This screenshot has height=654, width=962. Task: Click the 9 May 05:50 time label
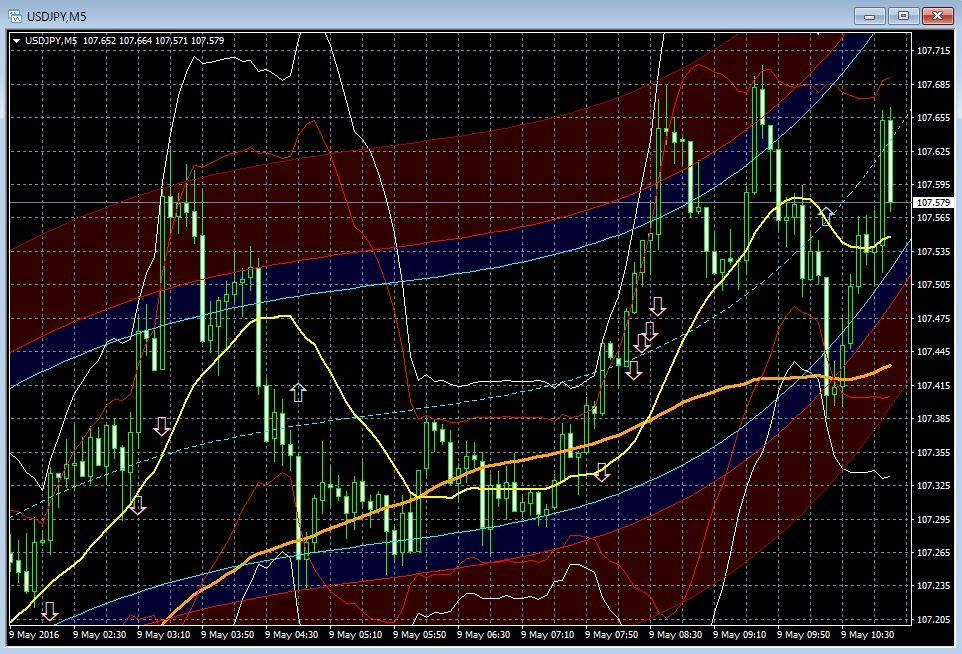click(420, 634)
